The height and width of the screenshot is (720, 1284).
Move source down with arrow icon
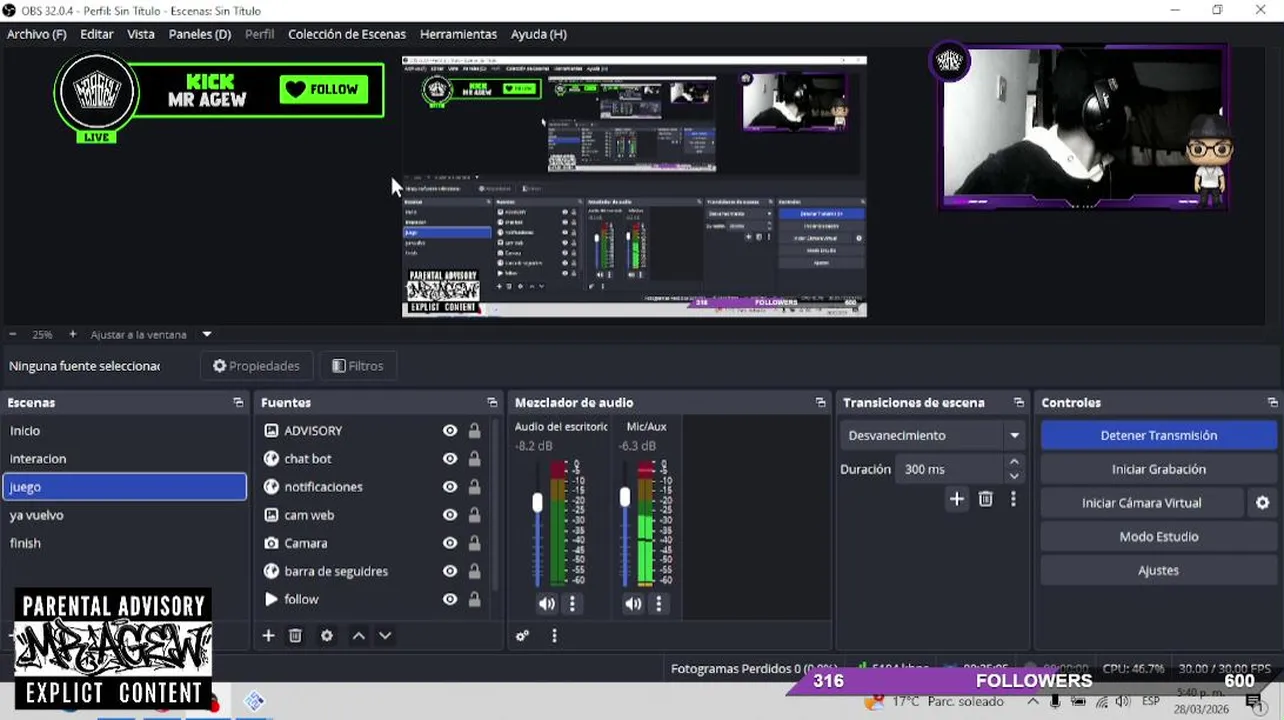385,636
